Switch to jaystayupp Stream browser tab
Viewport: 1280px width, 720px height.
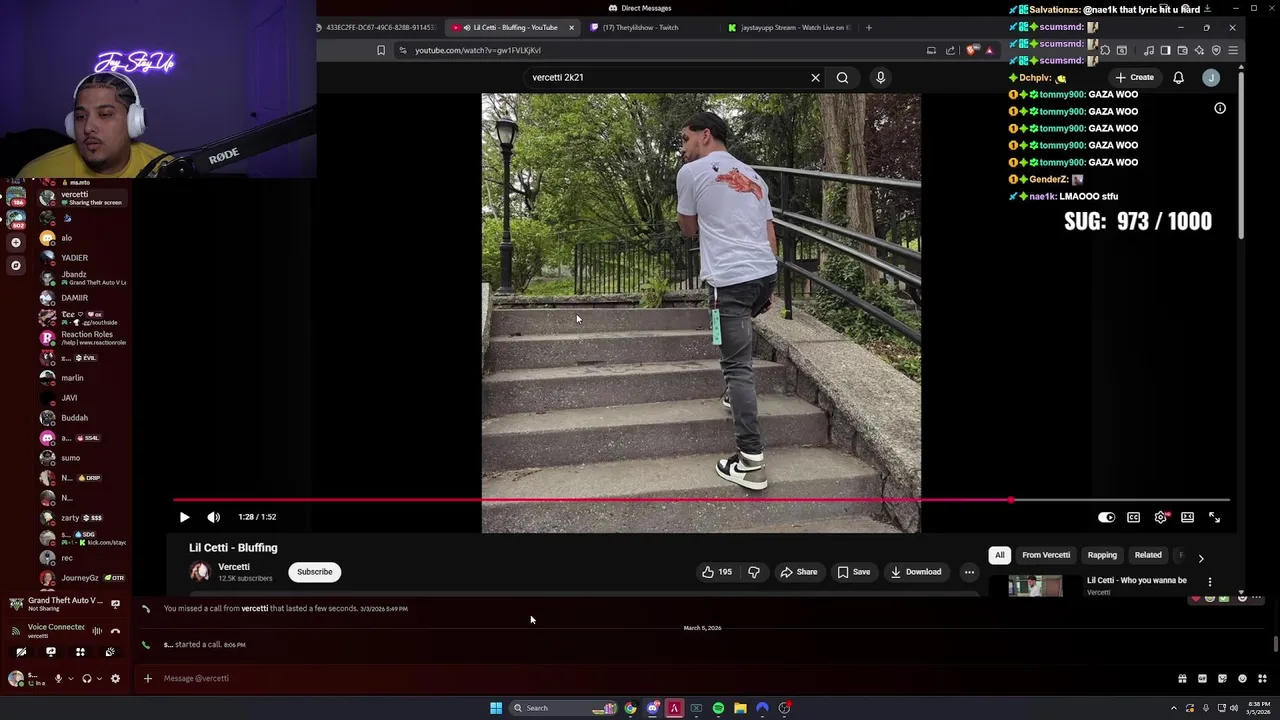(x=788, y=27)
